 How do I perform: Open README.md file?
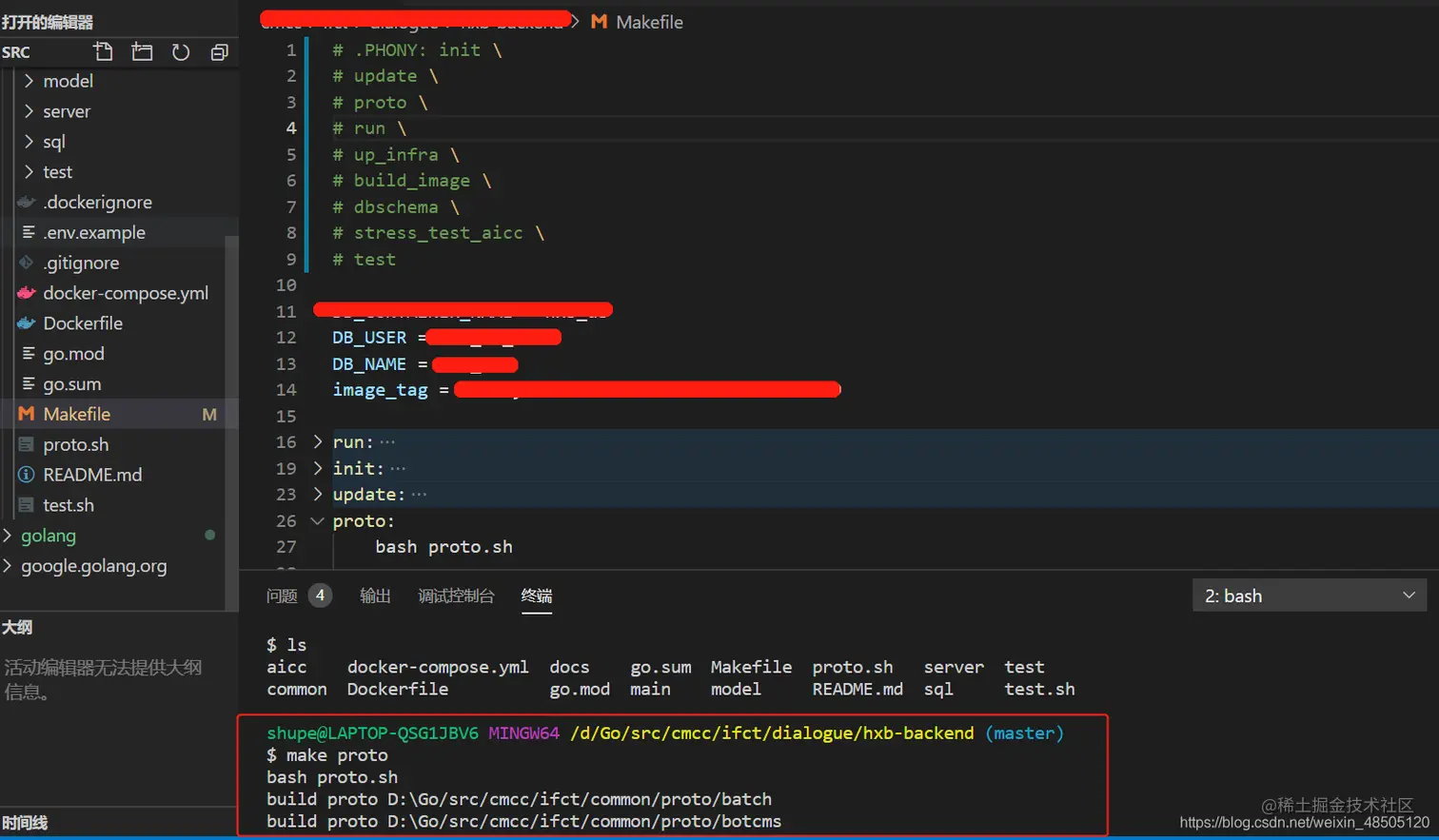click(92, 475)
